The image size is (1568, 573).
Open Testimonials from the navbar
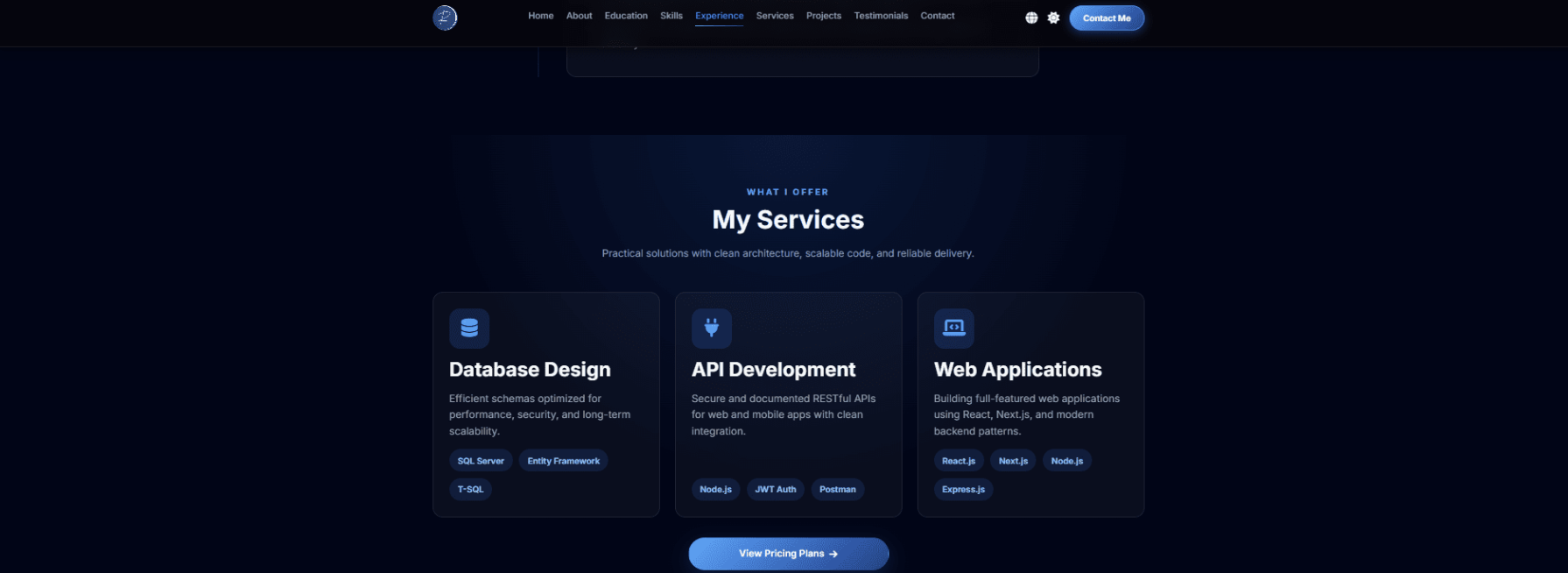point(881,16)
